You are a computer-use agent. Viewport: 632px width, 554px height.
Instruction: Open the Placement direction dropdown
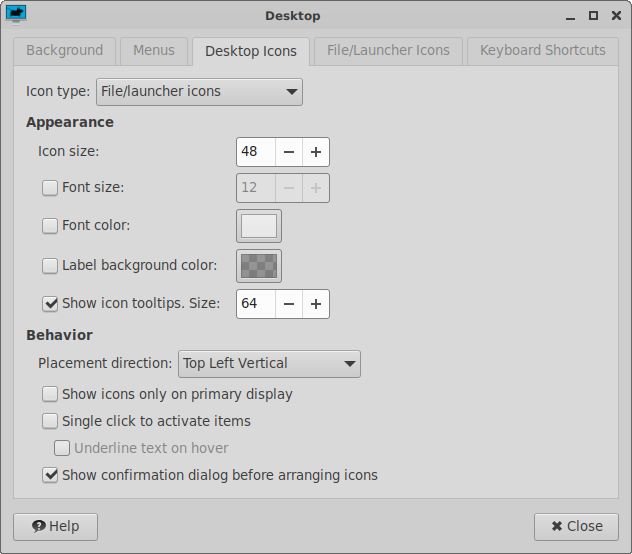(x=269, y=364)
